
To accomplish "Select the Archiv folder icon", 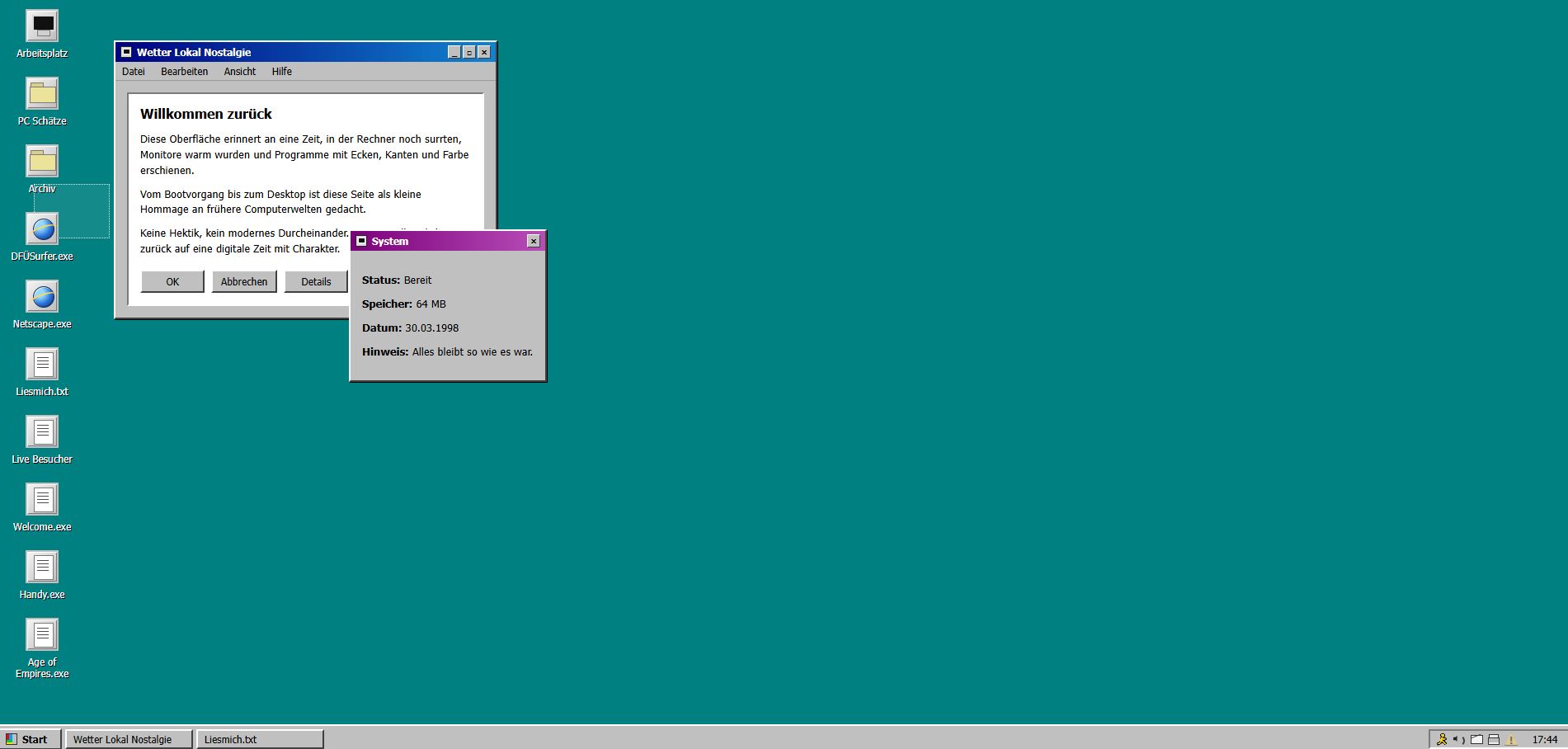I will pyautogui.click(x=42, y=163).
